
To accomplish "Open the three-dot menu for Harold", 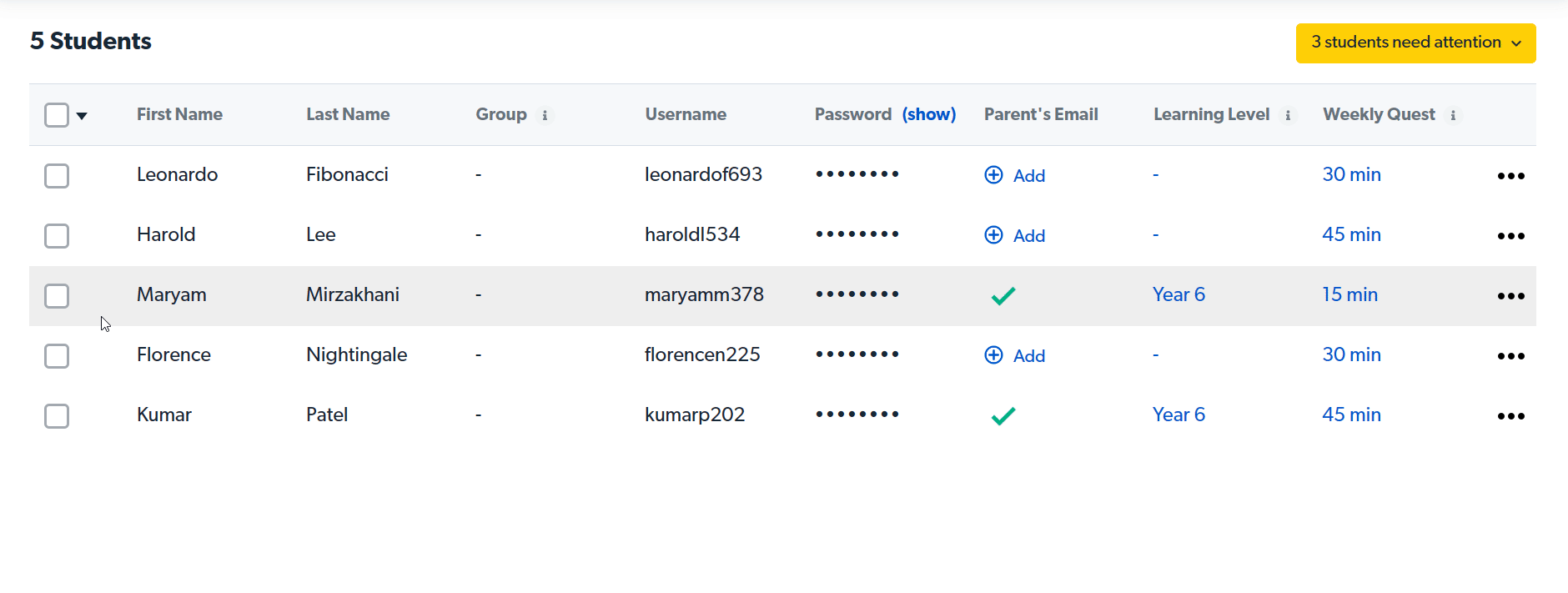I will 1510,236.
